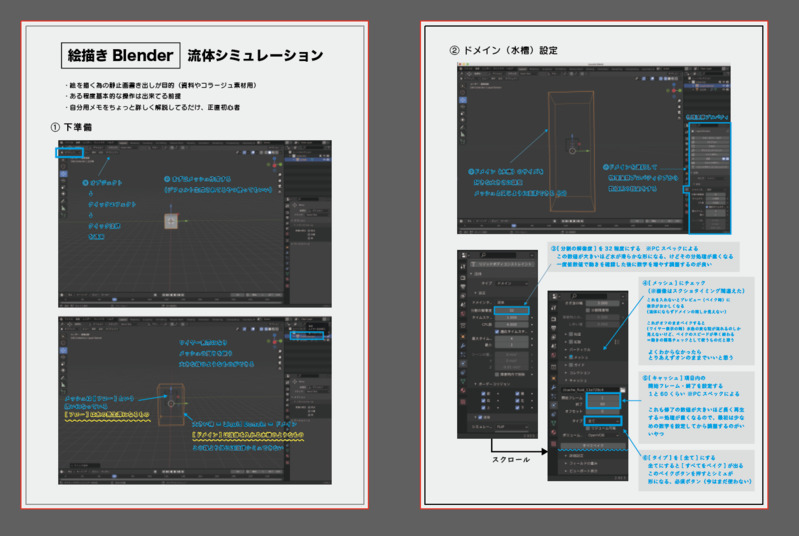Expand ビューポート表示 section in right panel
Image resolution: width=799 pixels, height=536 pixels.
click(581, 471)
